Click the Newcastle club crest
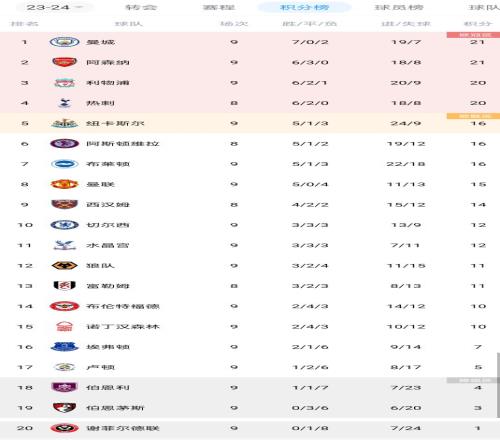This screenshot has width=500, height=440. pyautogui.click(x=64, y=123)
